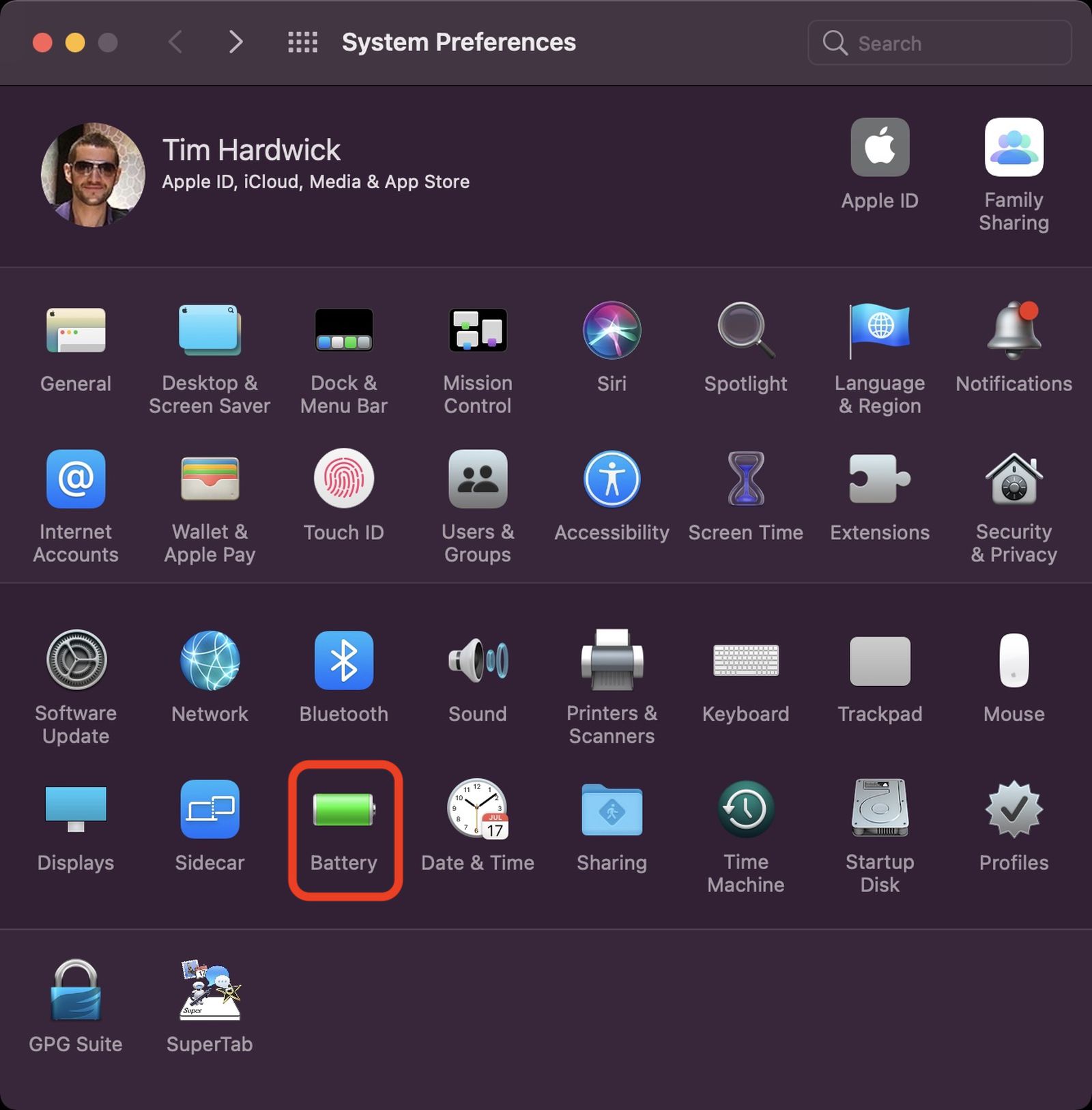1092x1110 pixels.
Task: Open Security & Privacy settings
Action: coord(1013,482)
